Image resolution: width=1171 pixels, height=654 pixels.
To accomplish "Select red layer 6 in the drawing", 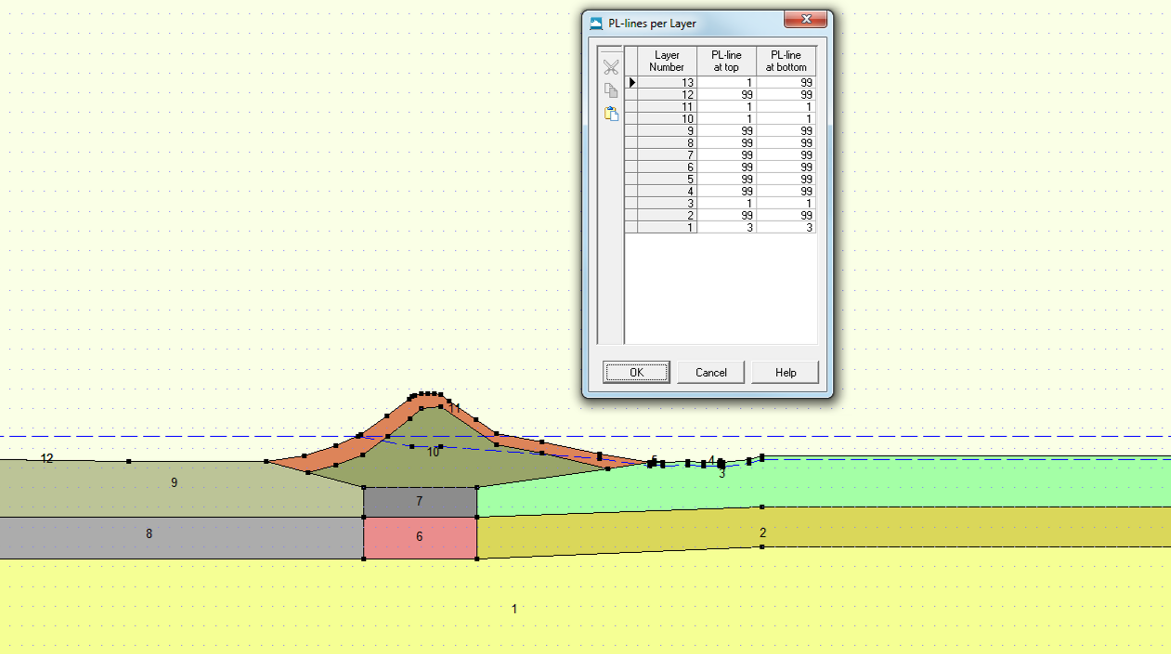I will 420,538.
